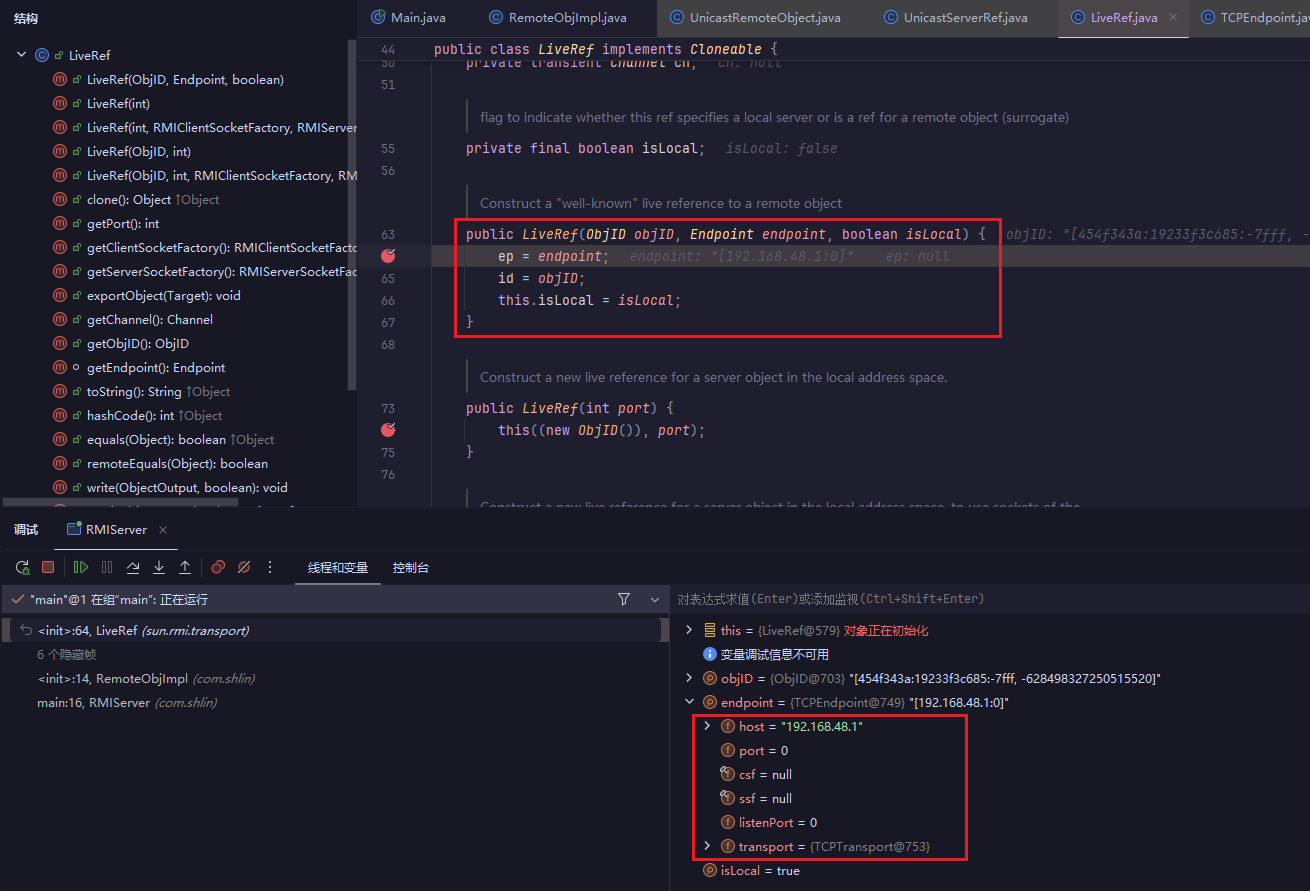
Task: Open the RemoteObjImpl.java tab
Action: coord(558,18)
